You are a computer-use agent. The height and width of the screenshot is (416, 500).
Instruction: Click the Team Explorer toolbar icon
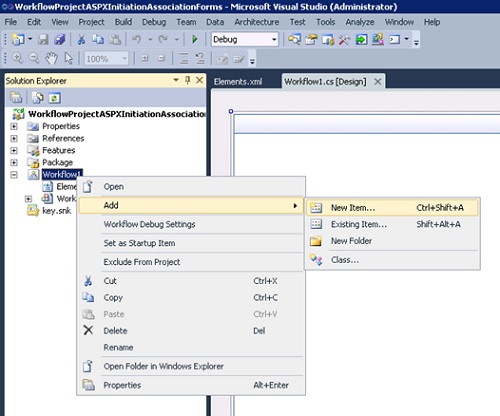(378, 39)
